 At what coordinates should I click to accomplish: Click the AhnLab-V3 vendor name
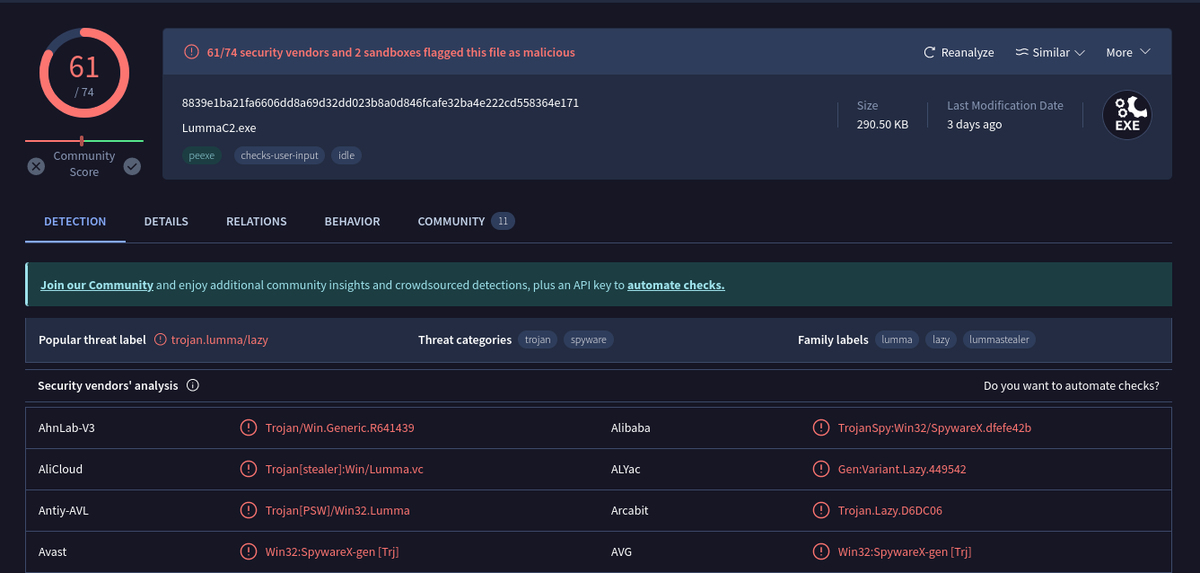pos(66,428)
